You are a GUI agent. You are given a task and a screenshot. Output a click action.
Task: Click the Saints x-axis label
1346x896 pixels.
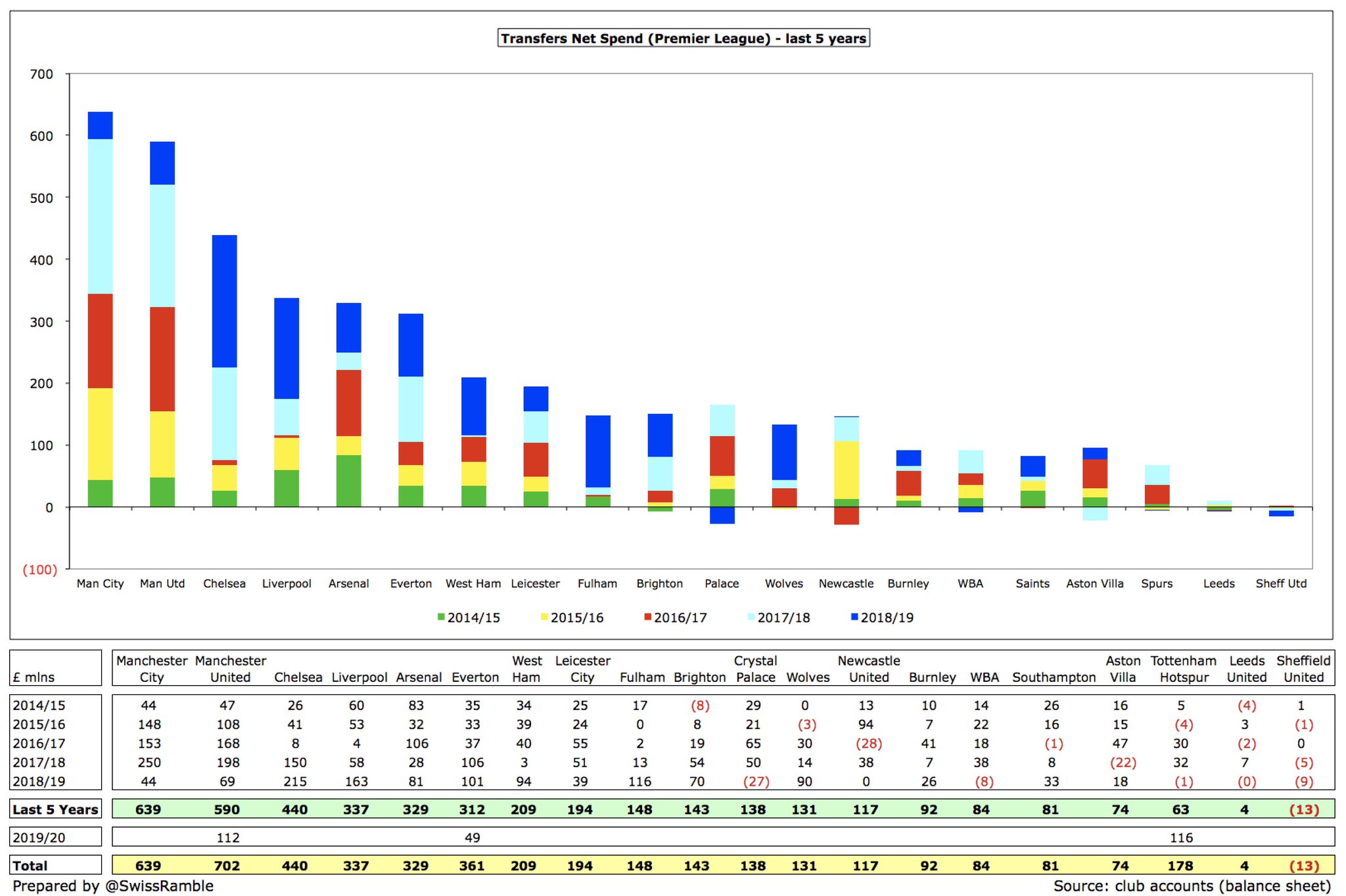point(1033,583)
